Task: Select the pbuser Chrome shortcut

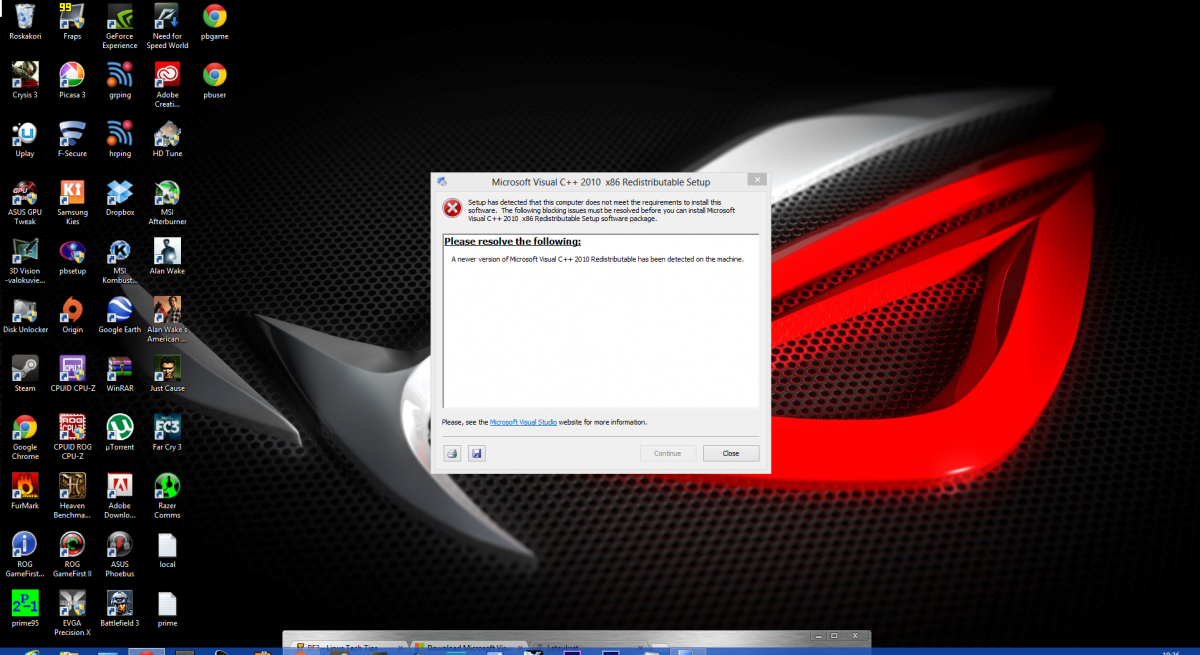Action: [x=215, y=81]
